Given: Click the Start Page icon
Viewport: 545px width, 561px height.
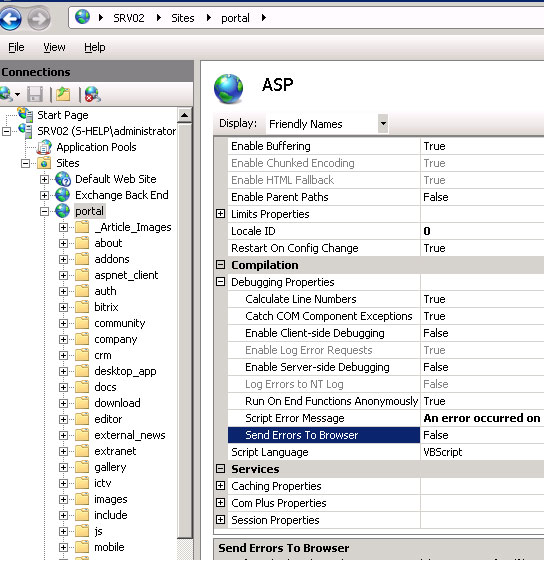Looking at the screenshot, I should 25,114.
